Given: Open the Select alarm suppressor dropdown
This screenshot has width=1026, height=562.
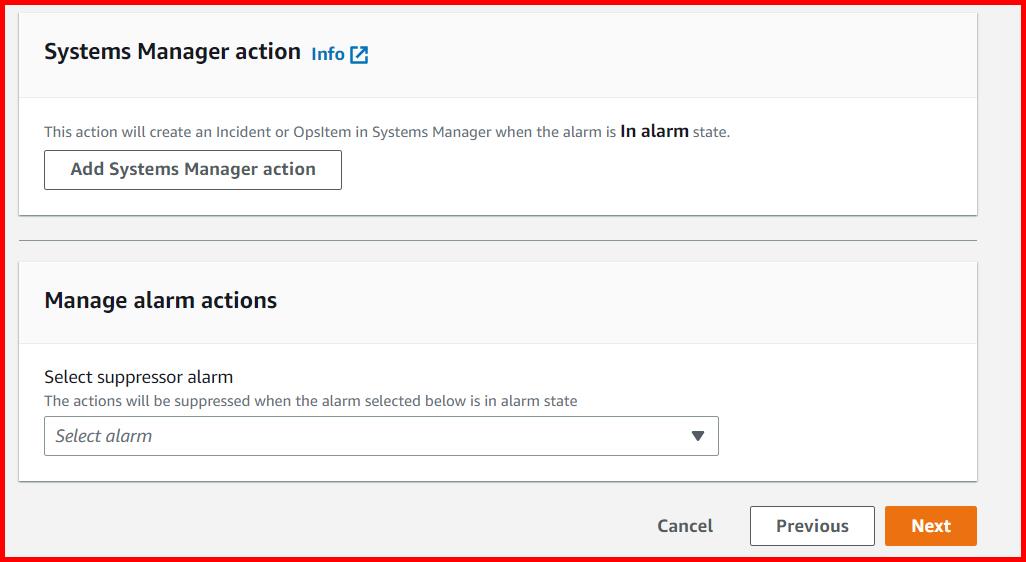Looking at the screenshot, I should 381,436.
